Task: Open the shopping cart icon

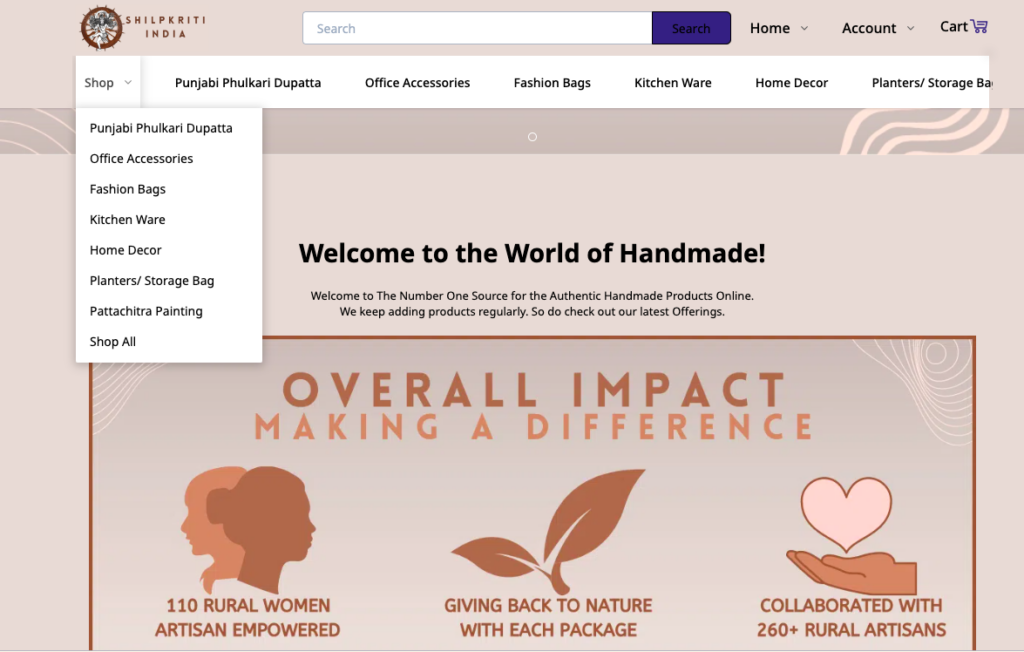Action: 978,27
